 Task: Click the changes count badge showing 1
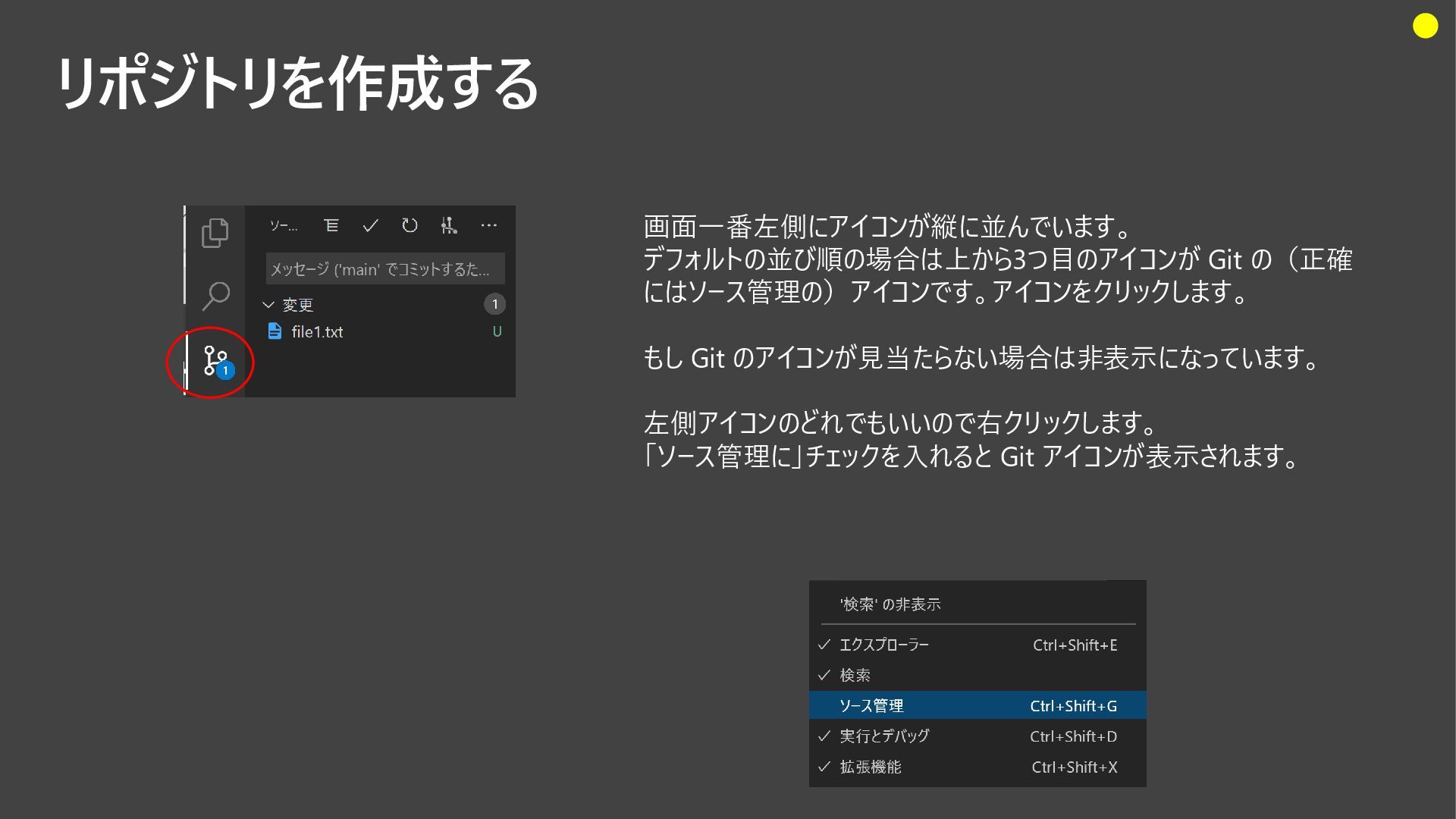[494, 304]
